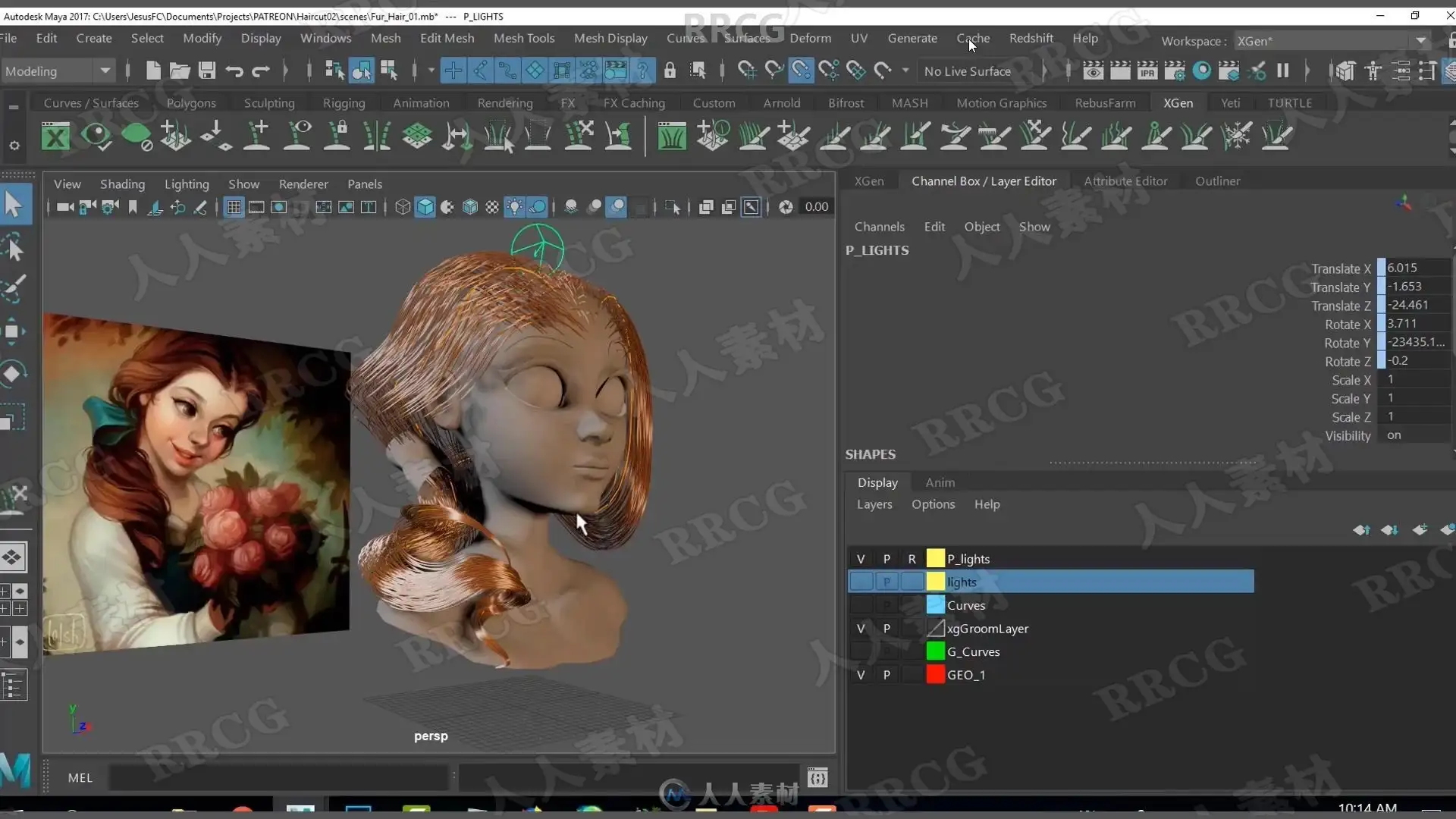Expand the Workspace XGen dropdown
This screenshot has height=819, width=1456.
pyautogui.click(x=1420, y=41)
